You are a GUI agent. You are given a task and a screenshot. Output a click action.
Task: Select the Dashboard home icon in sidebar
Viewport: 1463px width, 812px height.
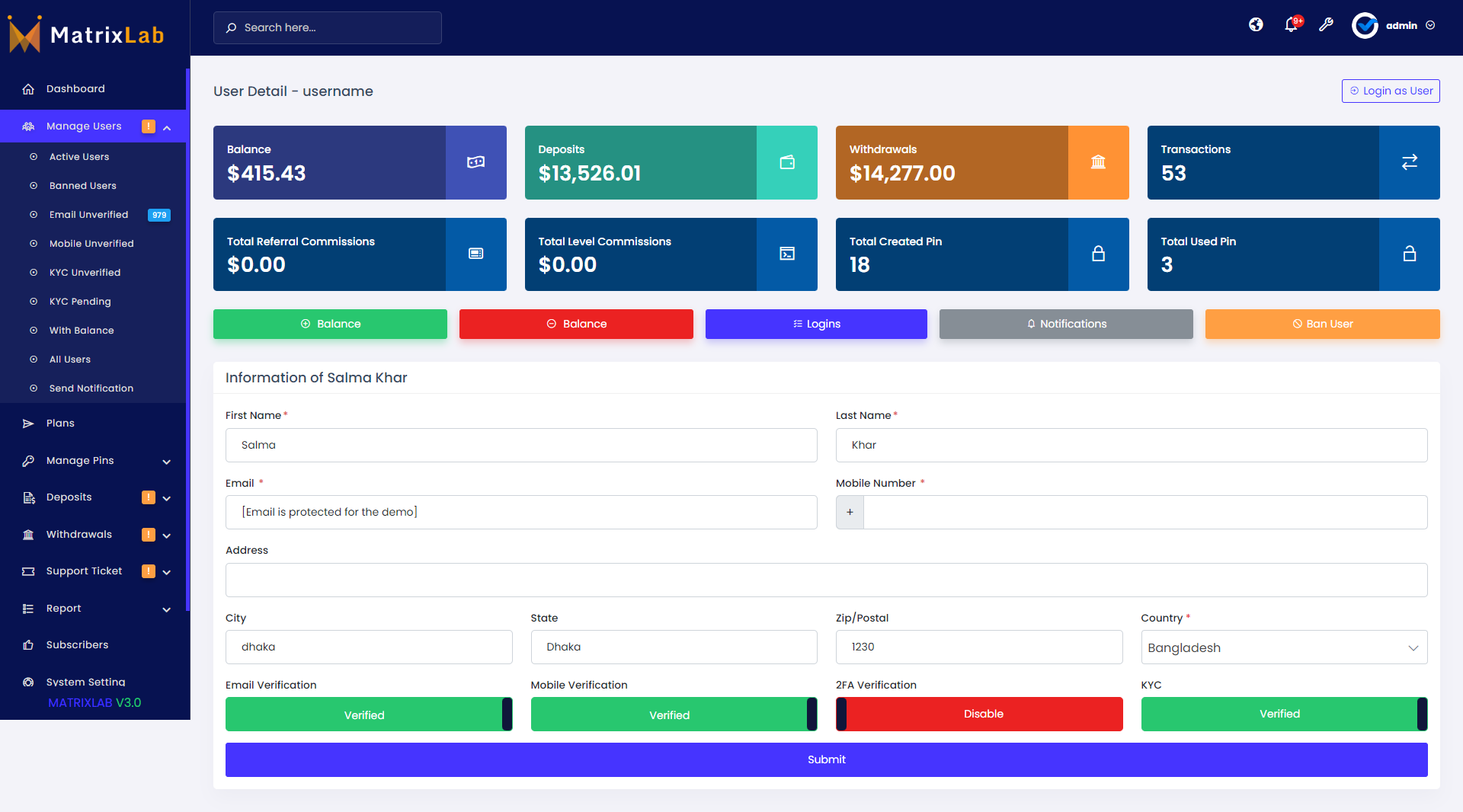(28, 89)
